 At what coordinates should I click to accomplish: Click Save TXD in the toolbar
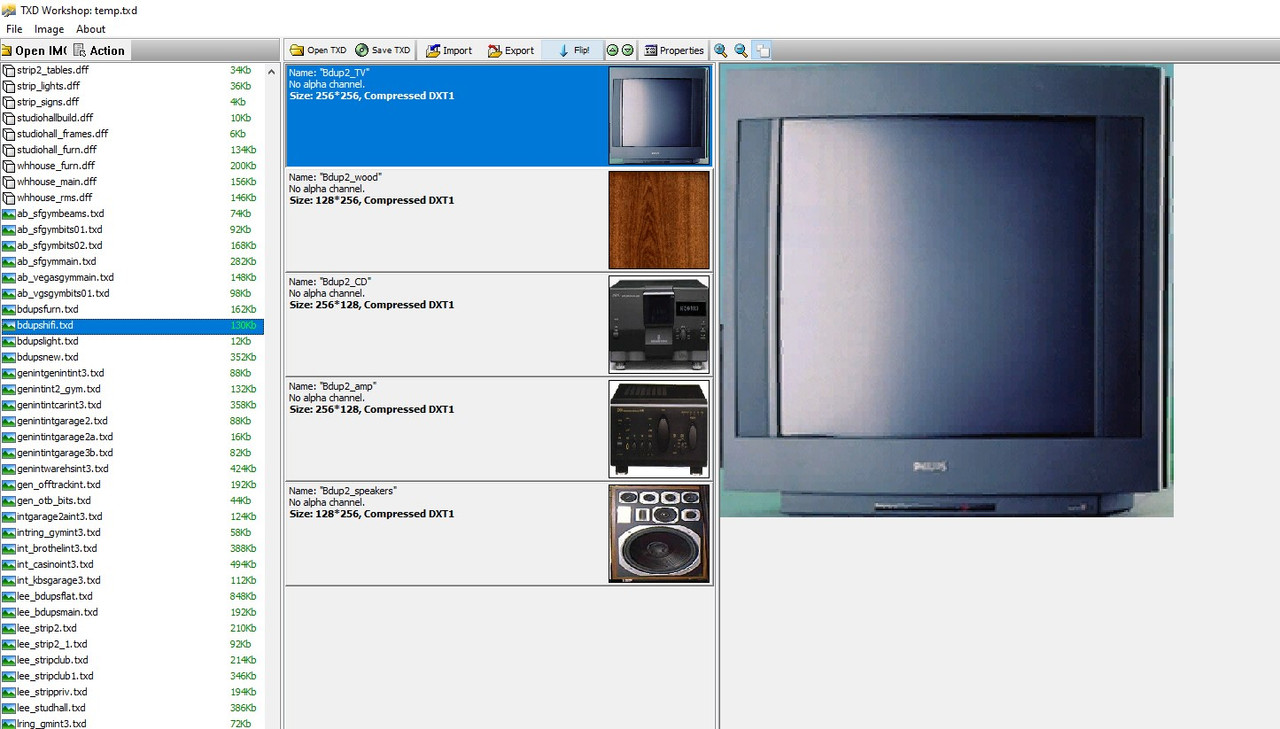point(383,50)
